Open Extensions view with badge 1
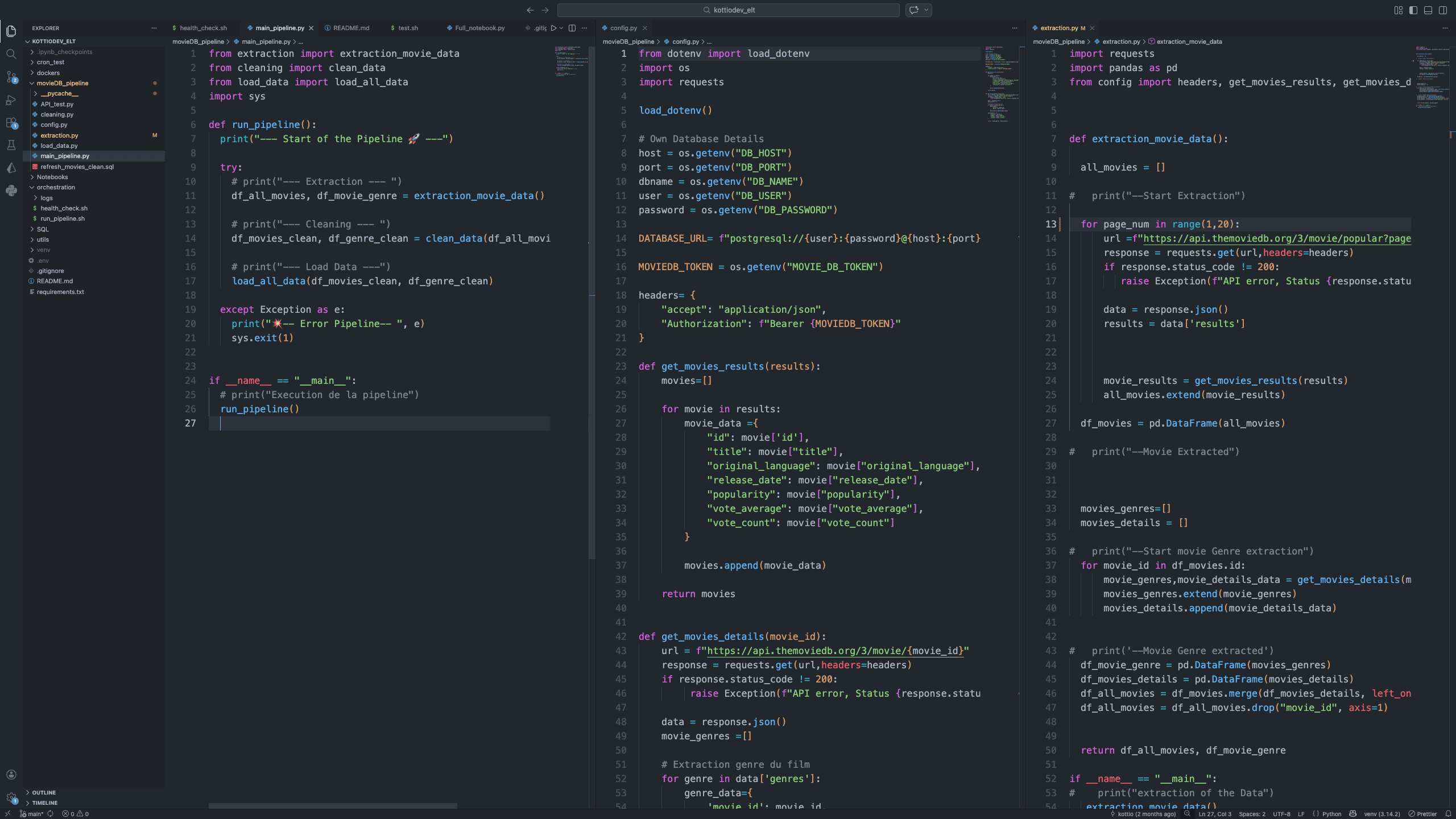Screen dimensions: 1456x819 (11, 123)
